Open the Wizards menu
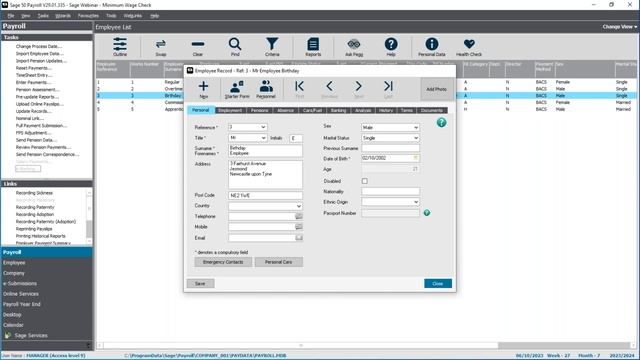Viewport: 640px width, 360px height. coord(62,16)
